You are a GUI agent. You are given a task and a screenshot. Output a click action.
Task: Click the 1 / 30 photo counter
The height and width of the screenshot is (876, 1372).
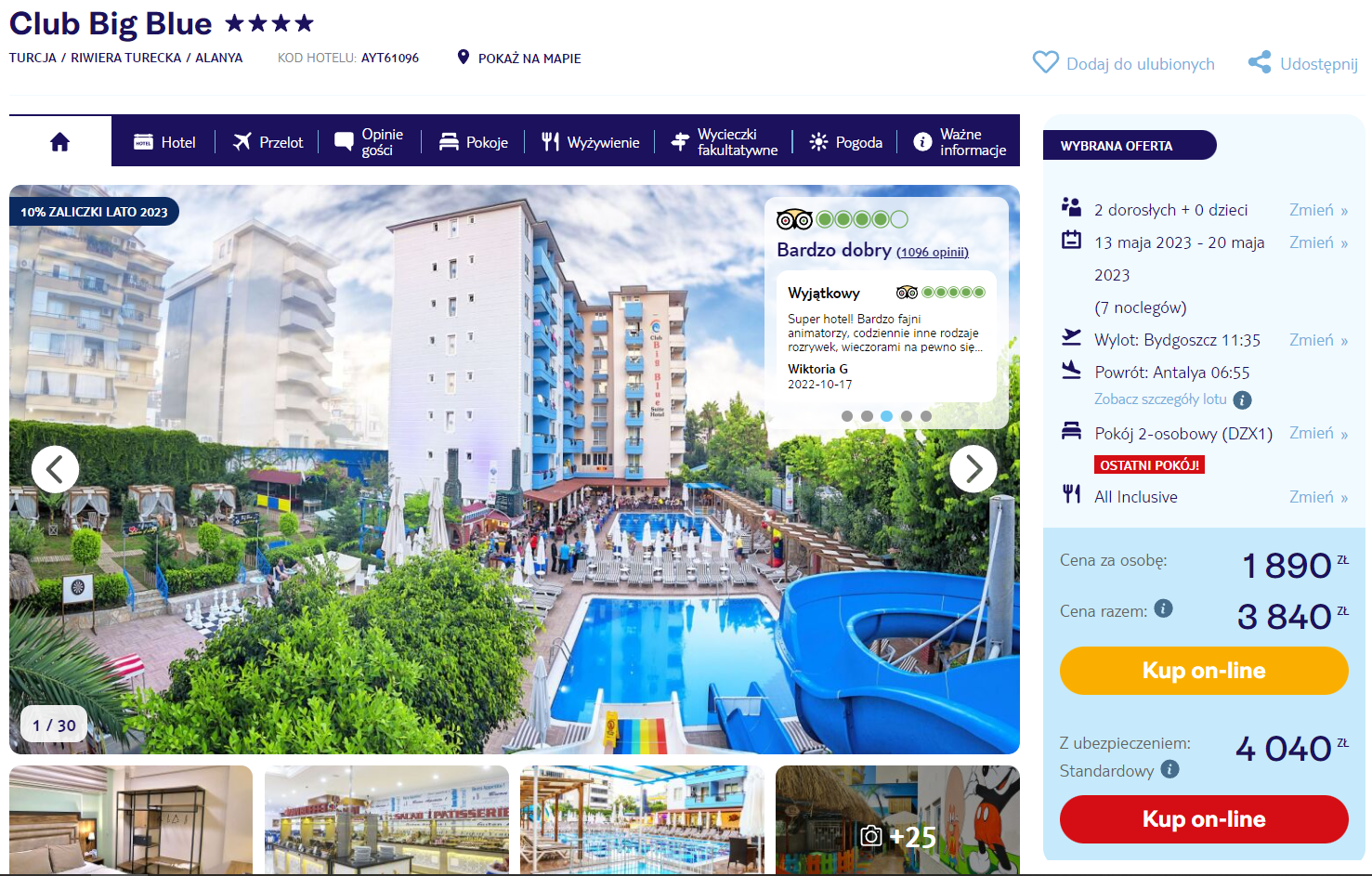pyautogui.click(x=54, y=726)
